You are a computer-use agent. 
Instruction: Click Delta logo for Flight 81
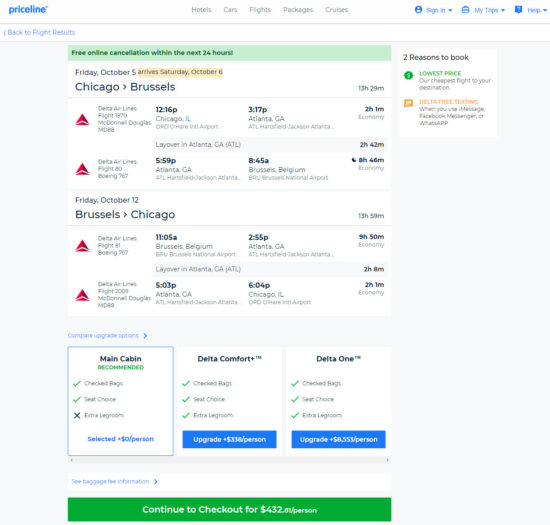tap(82, 245)
